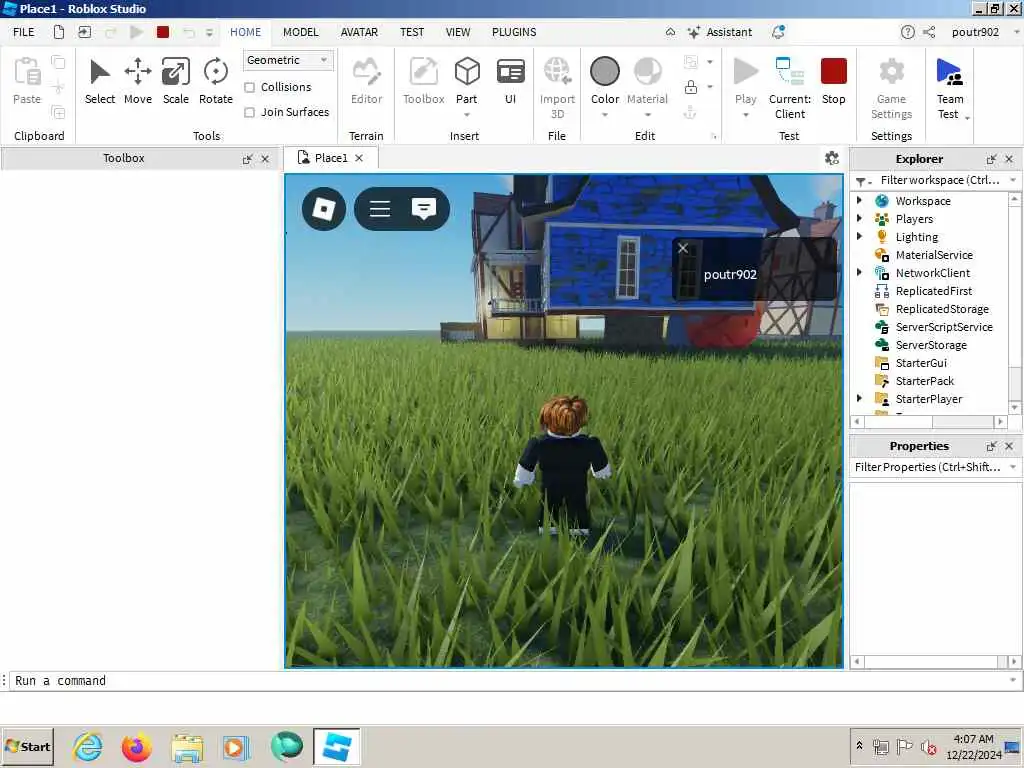The image size is (1024, 768).
Task: Expand the Workspace node
Action: [x=859, y=200]
